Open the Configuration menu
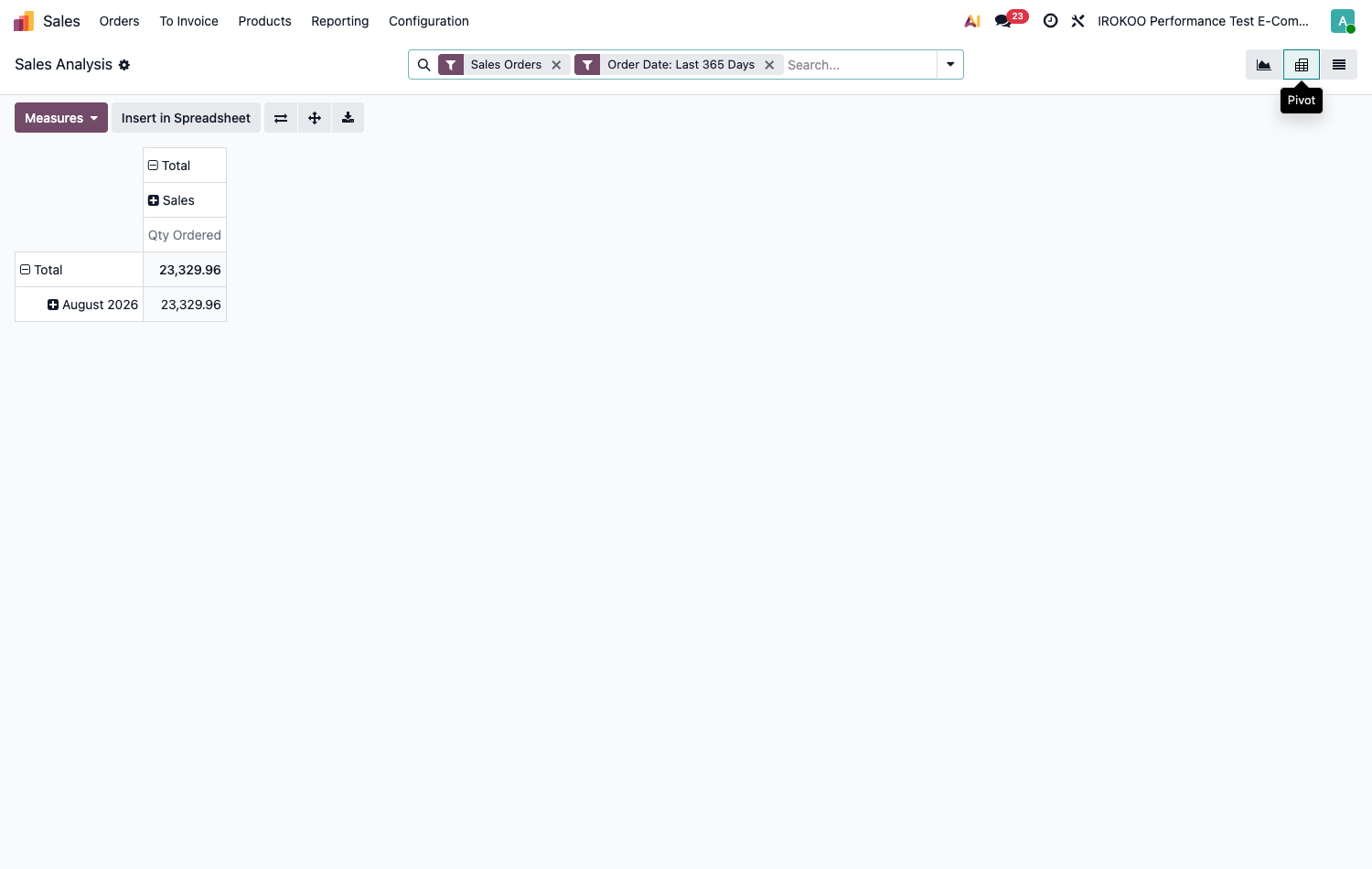This screenshot has height=869, width=1372. pos(429,21)
